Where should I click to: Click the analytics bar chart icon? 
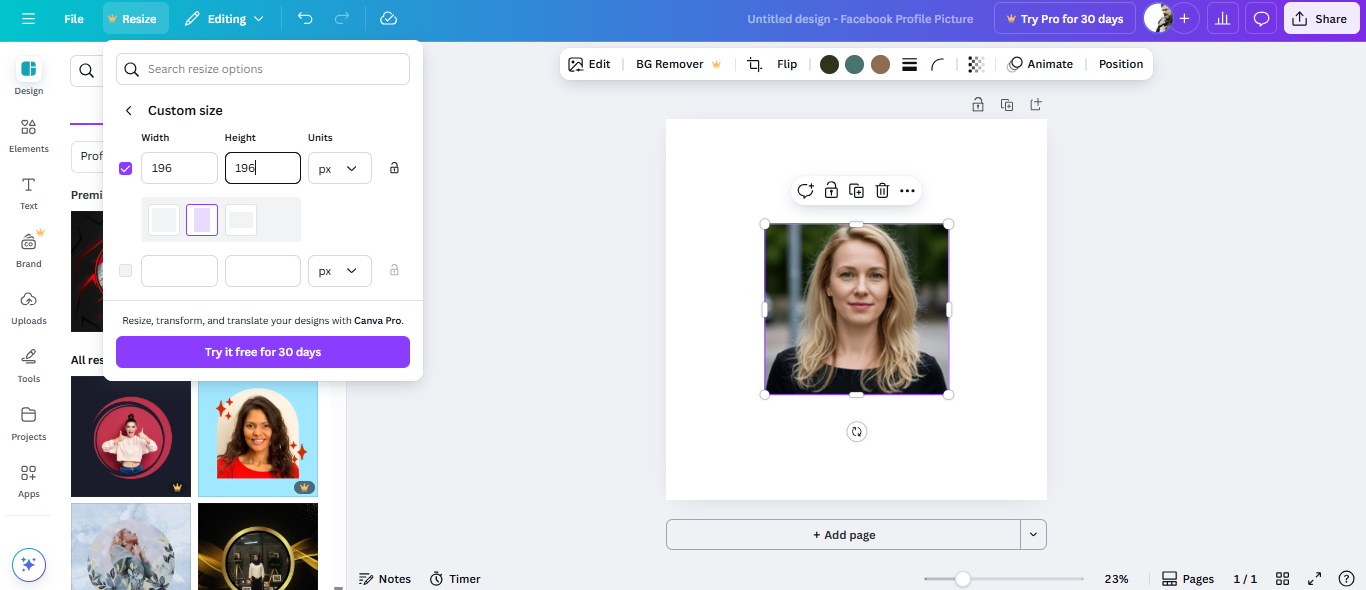pos(1222,19)
